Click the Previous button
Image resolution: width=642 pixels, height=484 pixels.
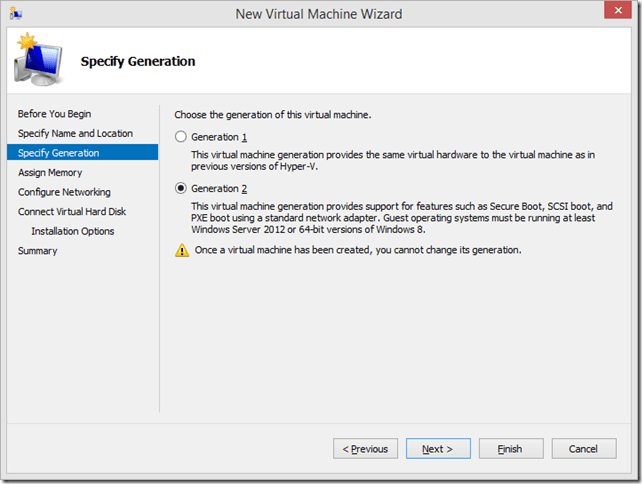[x=365, y=449]
